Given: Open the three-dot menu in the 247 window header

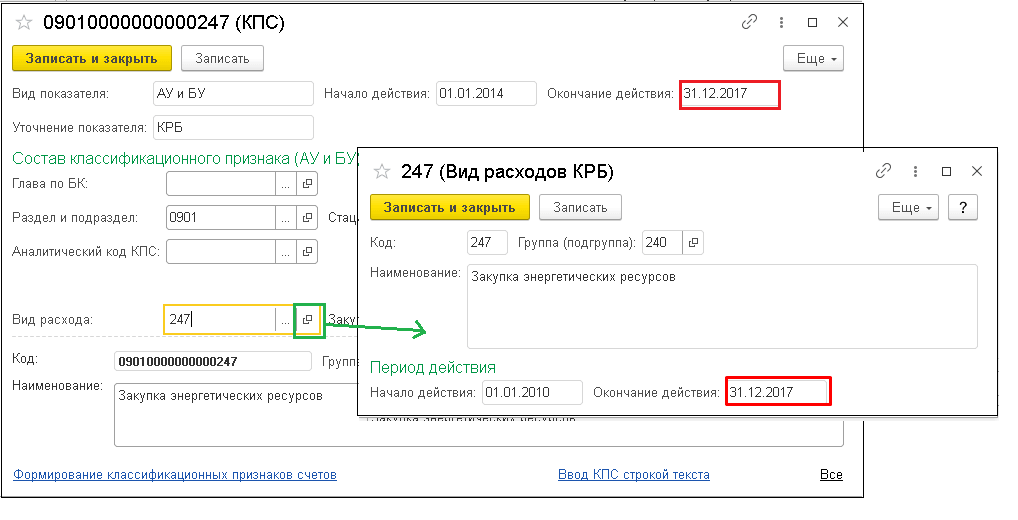Looking at the screenshot, I should 915,172.
